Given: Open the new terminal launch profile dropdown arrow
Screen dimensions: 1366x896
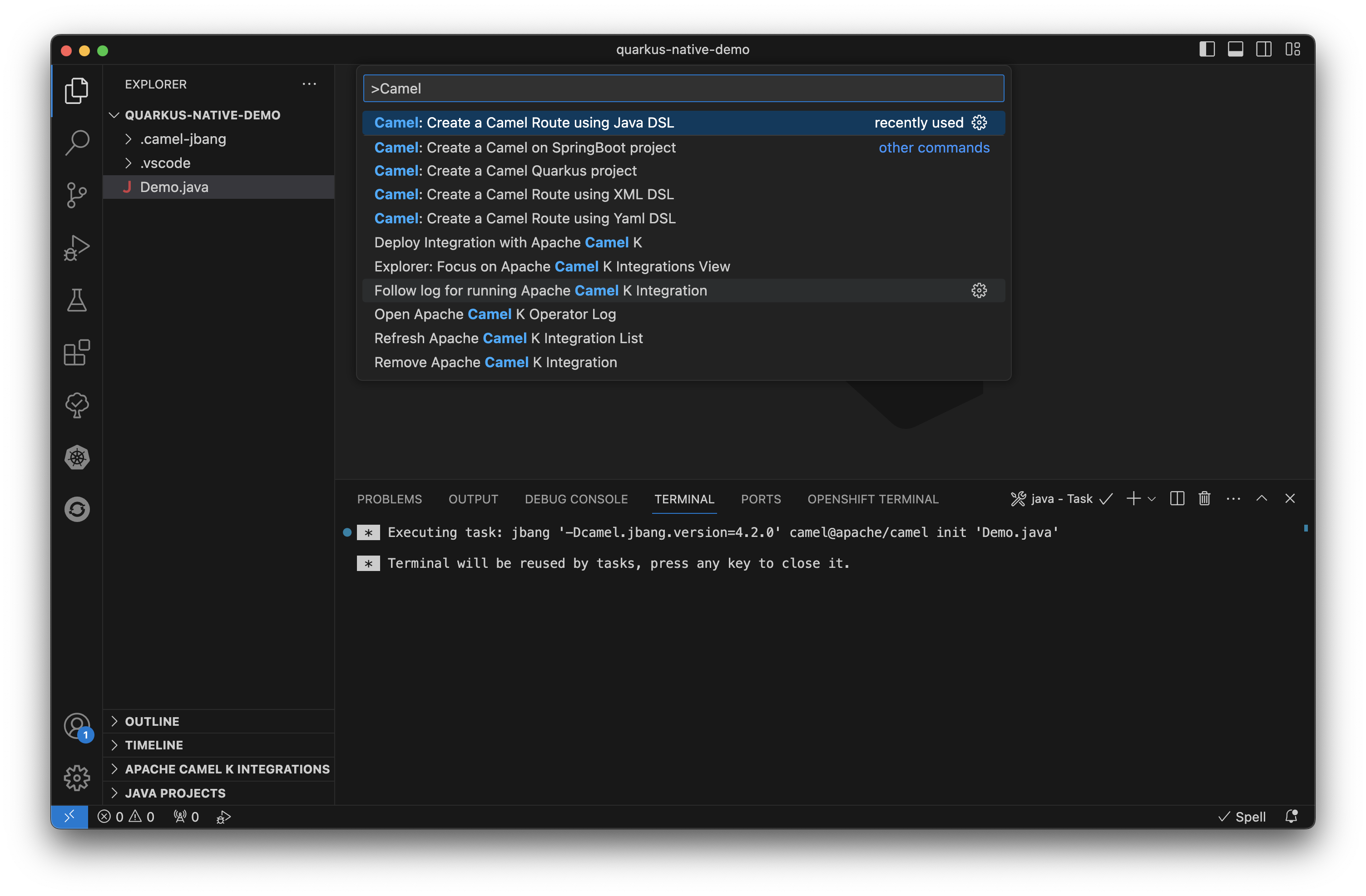Looking at the screenshot, I should (x=1151, y=499).
